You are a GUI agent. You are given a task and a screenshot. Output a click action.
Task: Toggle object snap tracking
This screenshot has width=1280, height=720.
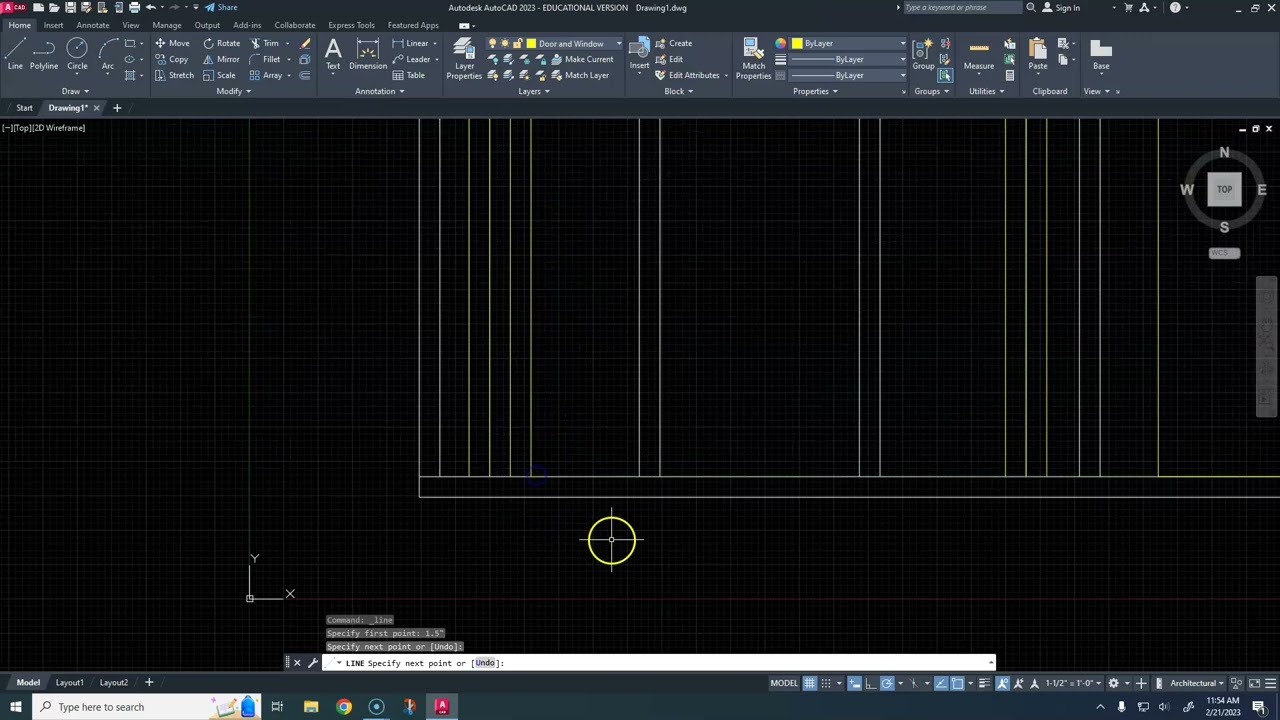tap(941, 683)
